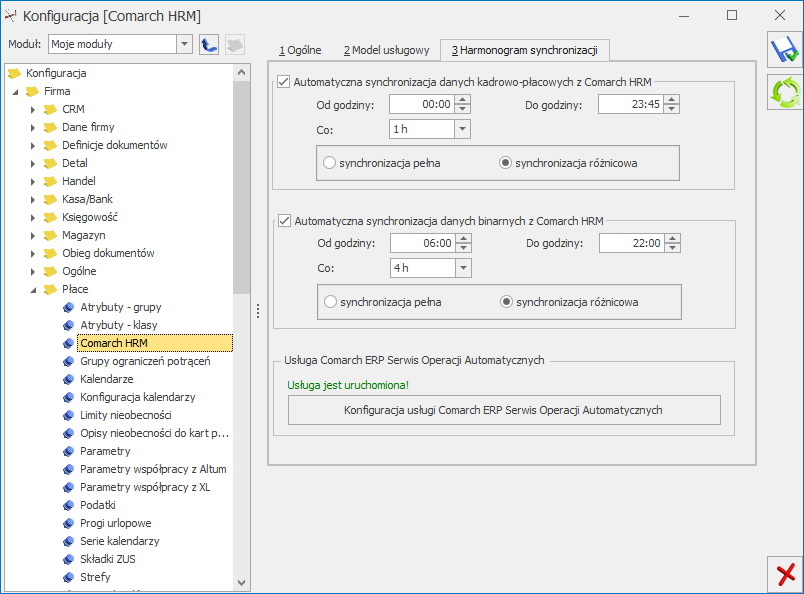Click the red X cancel icon
Screen dimensions: 804x594
pos(785,575)
